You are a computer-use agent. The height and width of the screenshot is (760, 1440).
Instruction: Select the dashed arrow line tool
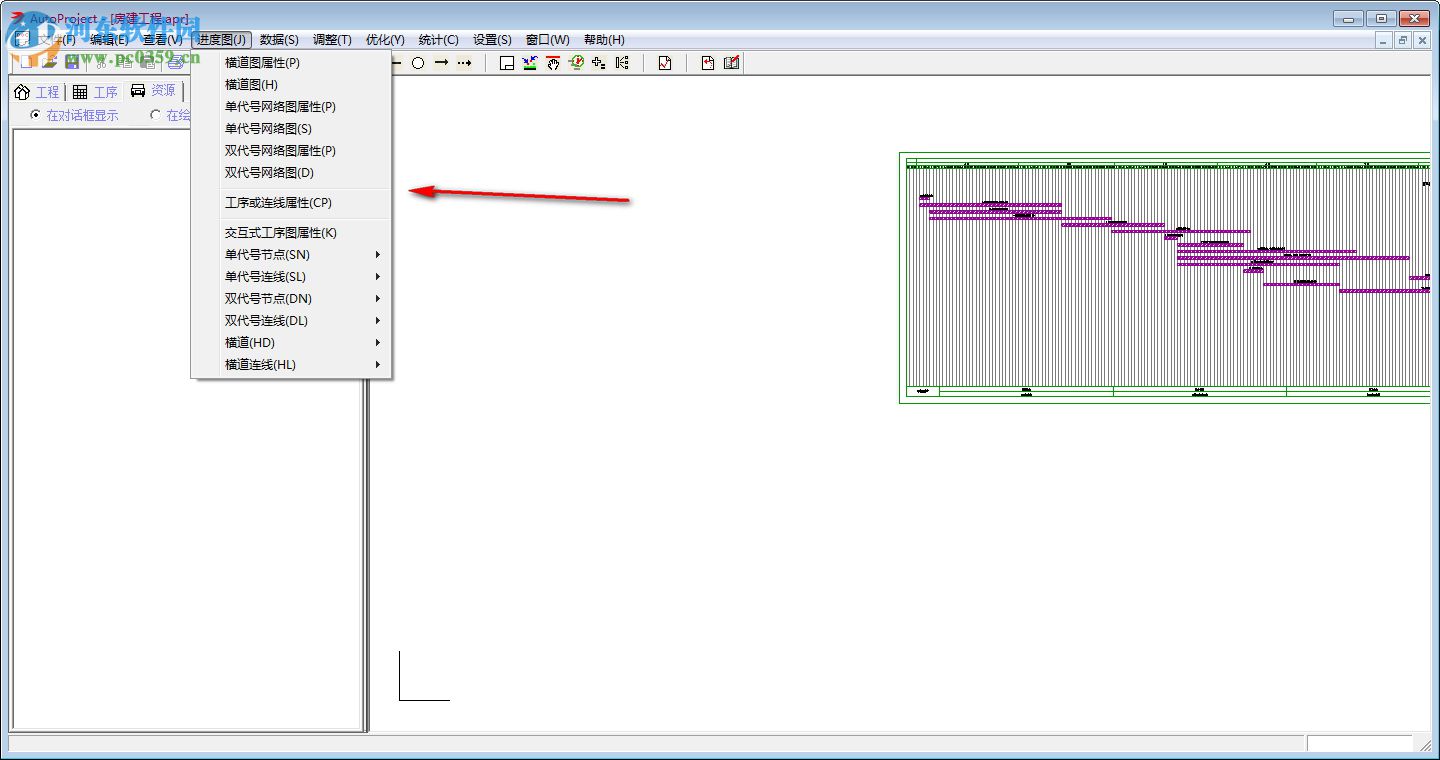click(464, 63)
